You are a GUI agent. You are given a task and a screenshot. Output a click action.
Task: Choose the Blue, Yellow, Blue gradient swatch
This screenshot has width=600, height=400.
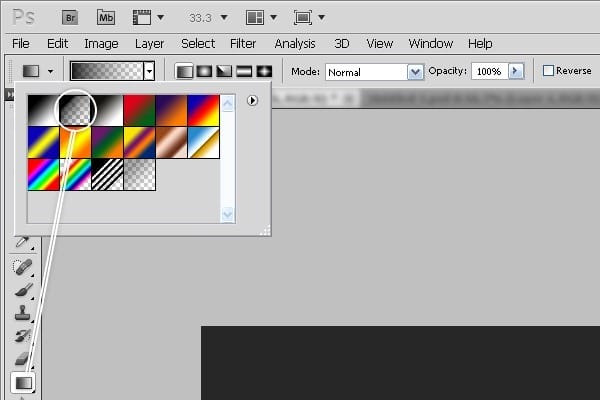tap(43, 142)
